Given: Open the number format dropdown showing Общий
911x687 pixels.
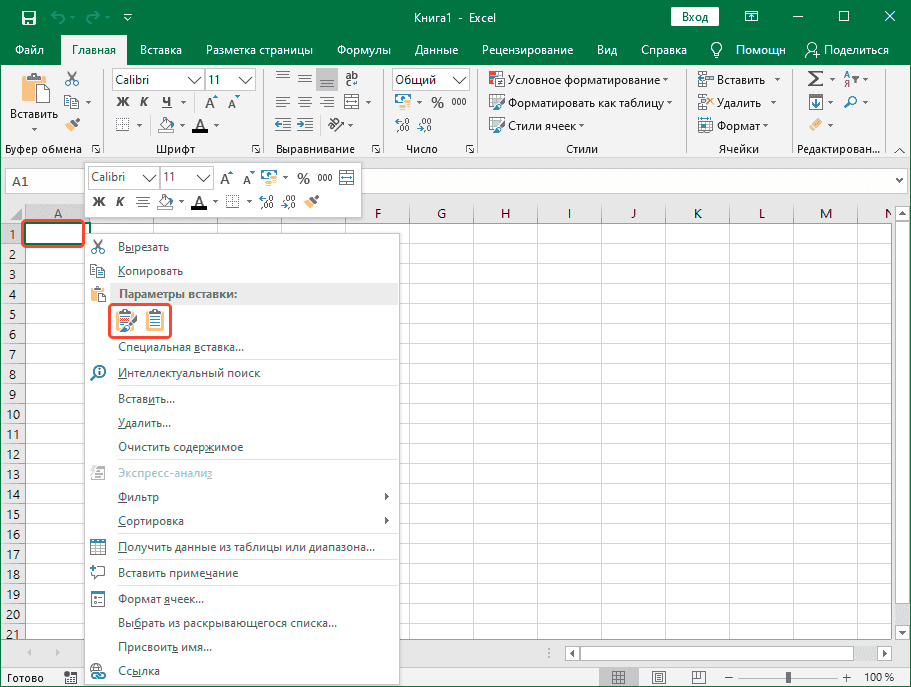Looking at the screenshot, I should tap(459, 79).
